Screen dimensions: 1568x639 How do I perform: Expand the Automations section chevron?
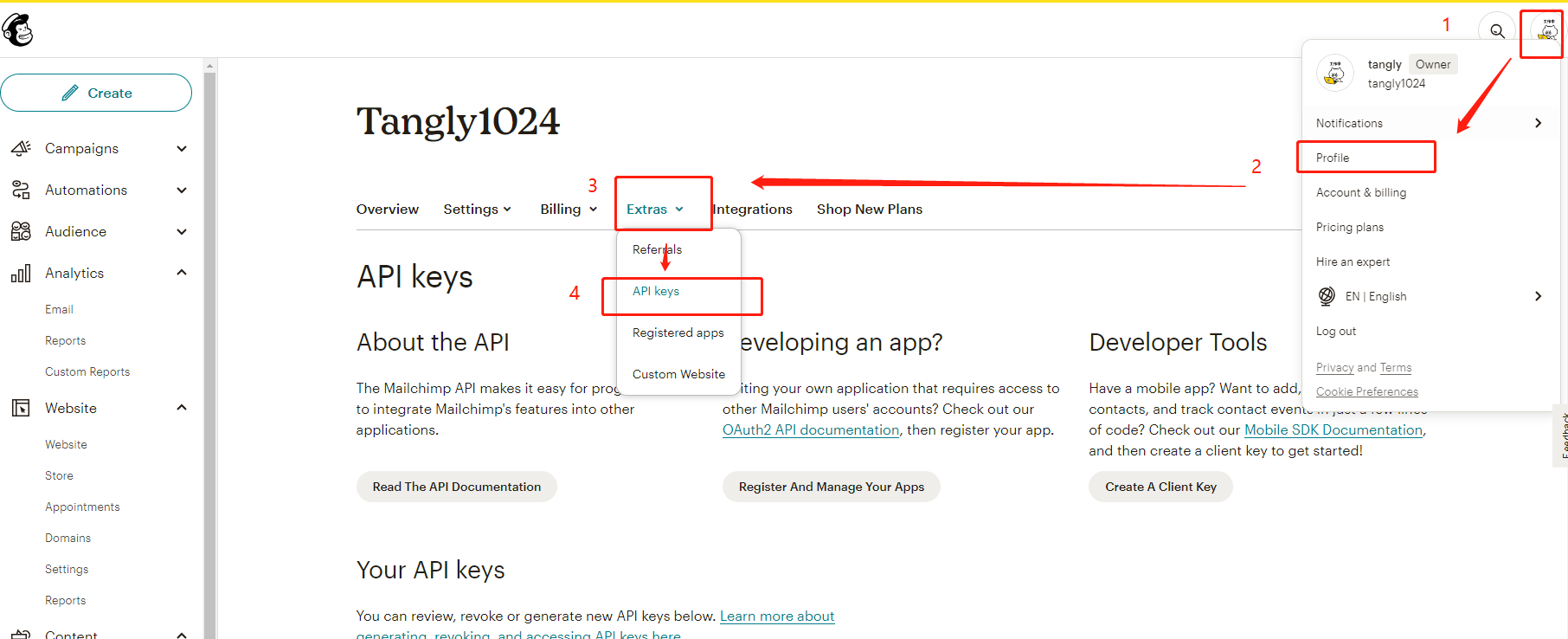pos(182,190)
